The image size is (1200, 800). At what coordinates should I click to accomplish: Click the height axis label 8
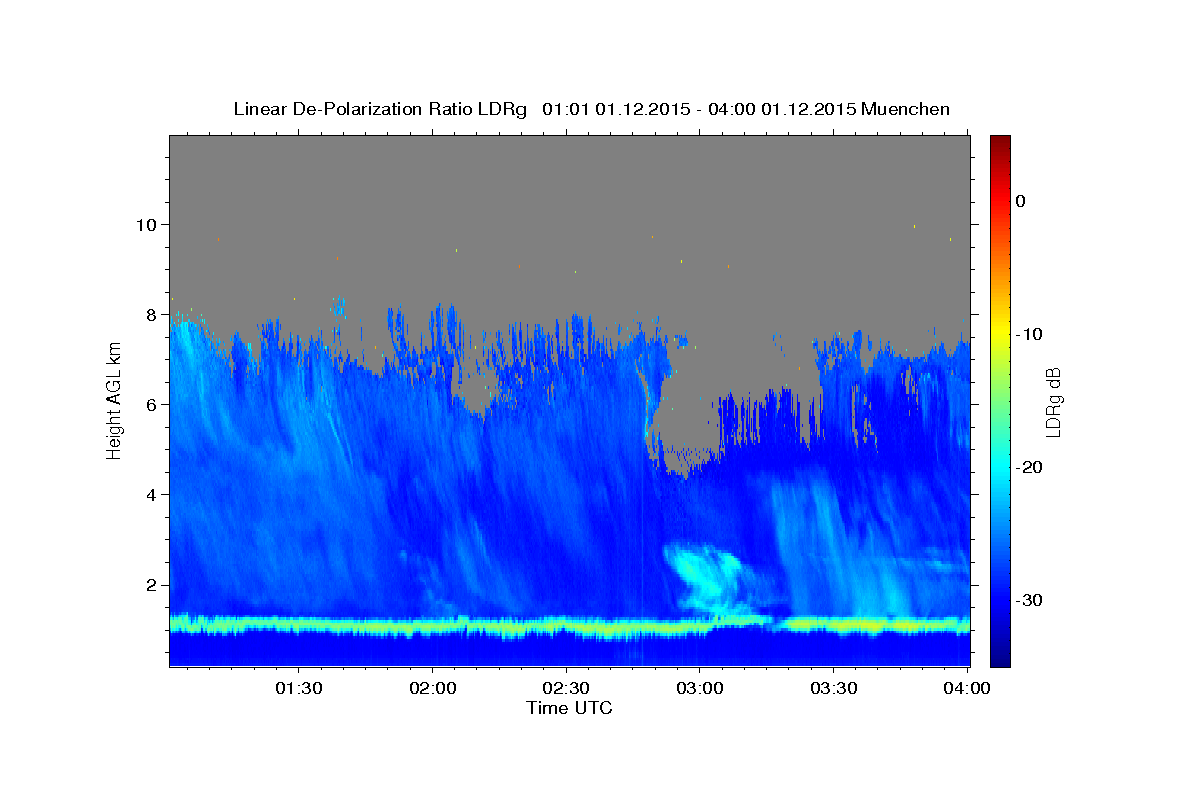154,314
